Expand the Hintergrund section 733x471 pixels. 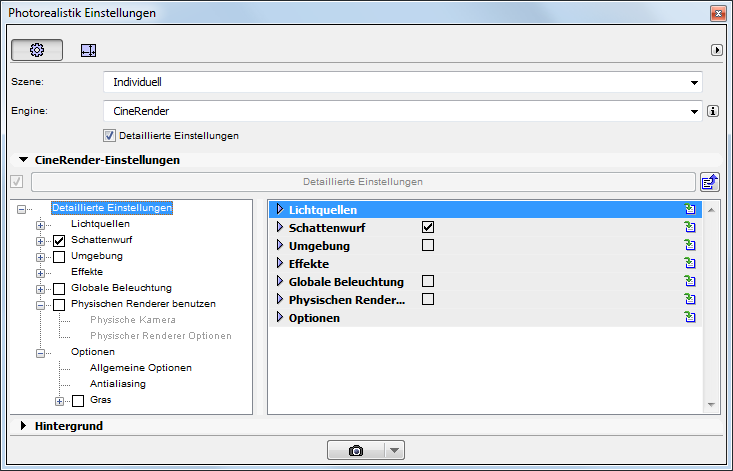pos(23,426)
